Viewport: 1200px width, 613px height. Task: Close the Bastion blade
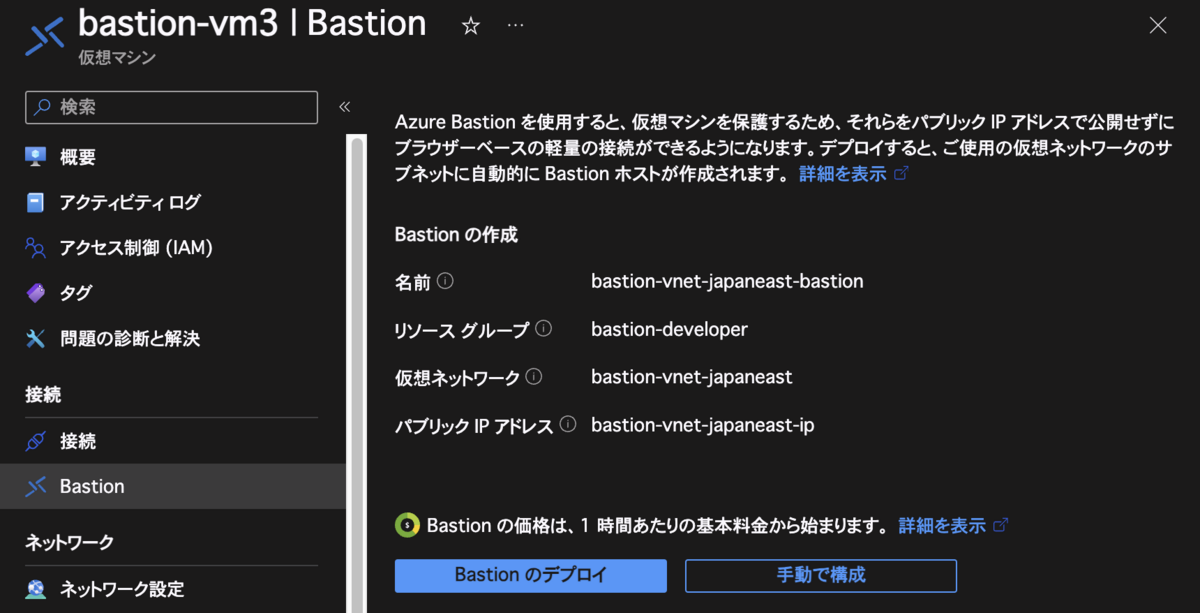pyautogui.click(x=1158, y=26)
